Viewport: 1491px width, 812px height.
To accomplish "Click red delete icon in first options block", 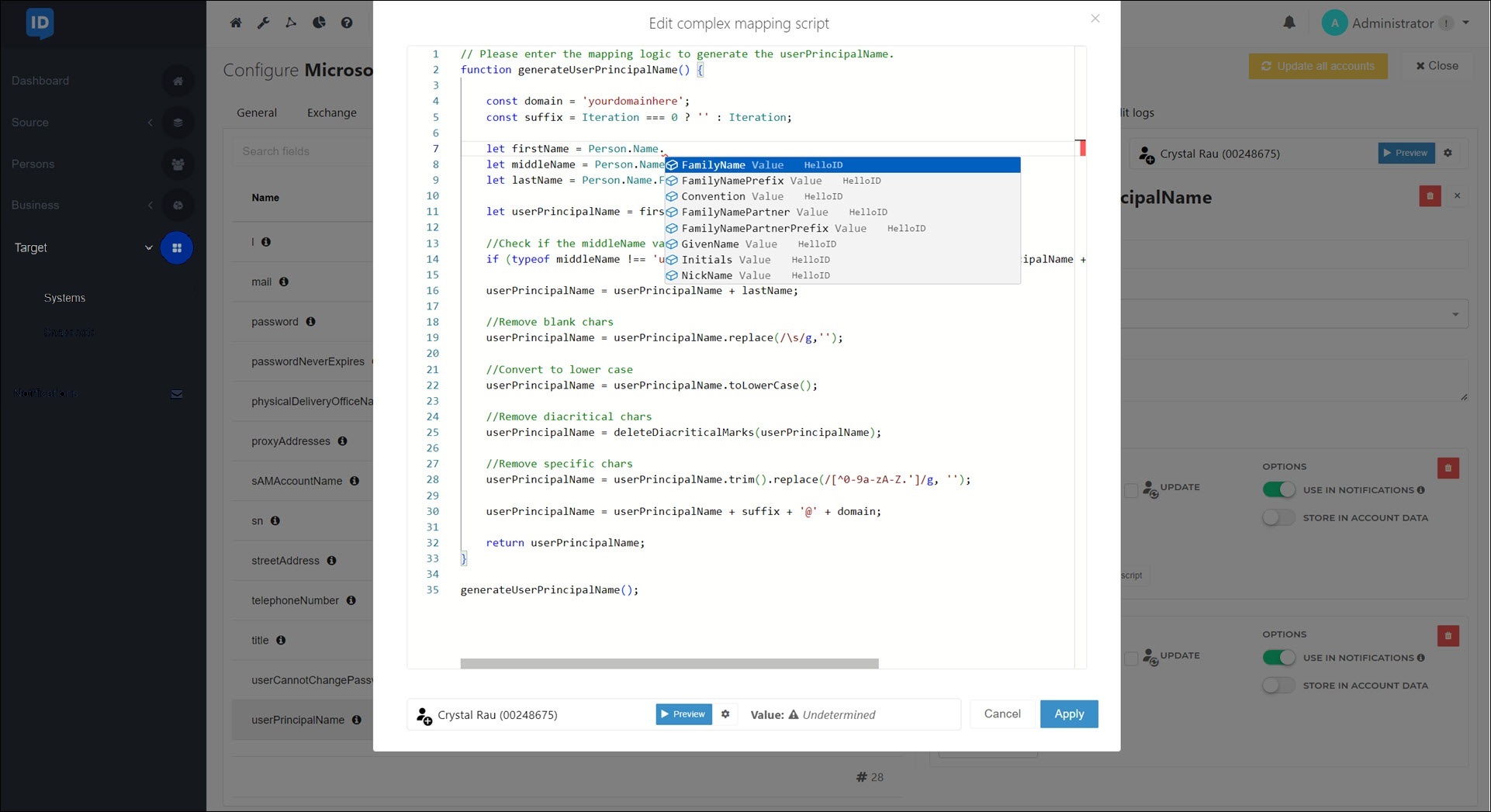I will click(1448, 468).
